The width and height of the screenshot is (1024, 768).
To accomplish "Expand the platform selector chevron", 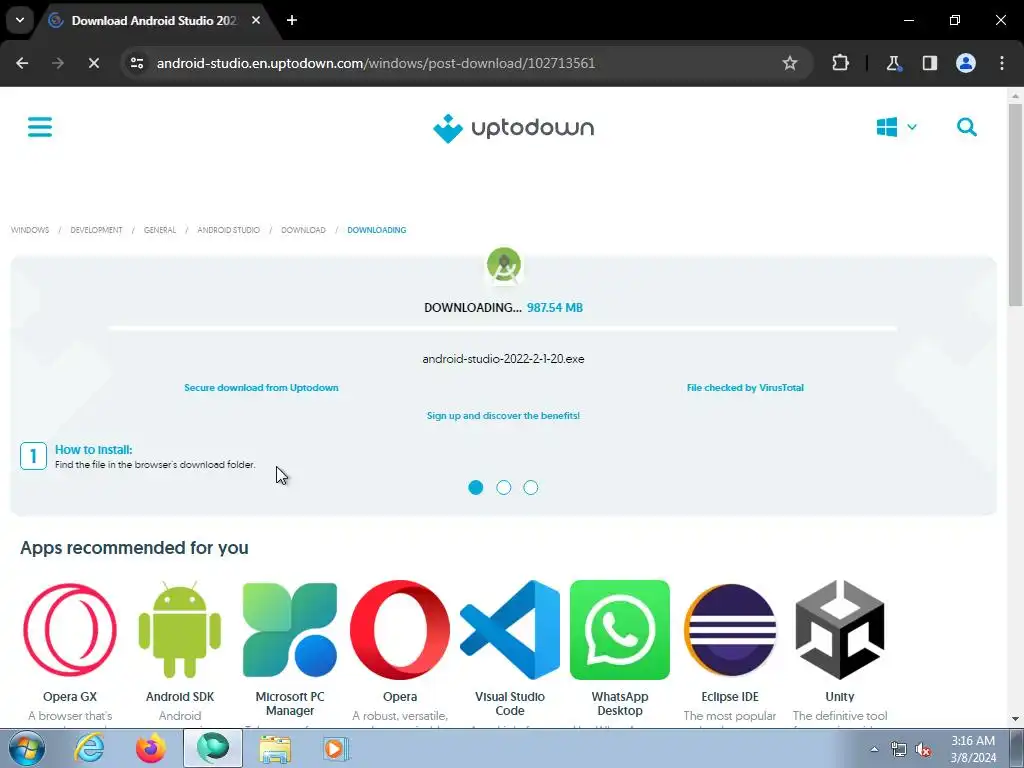I will click(912, 127).
